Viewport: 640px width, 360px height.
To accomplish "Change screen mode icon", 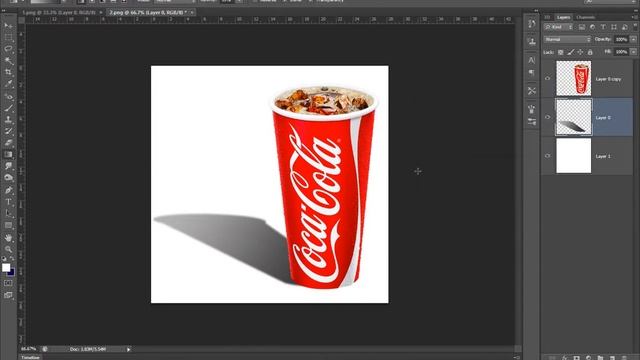I will pyautogui.click(x=8, y=295).
